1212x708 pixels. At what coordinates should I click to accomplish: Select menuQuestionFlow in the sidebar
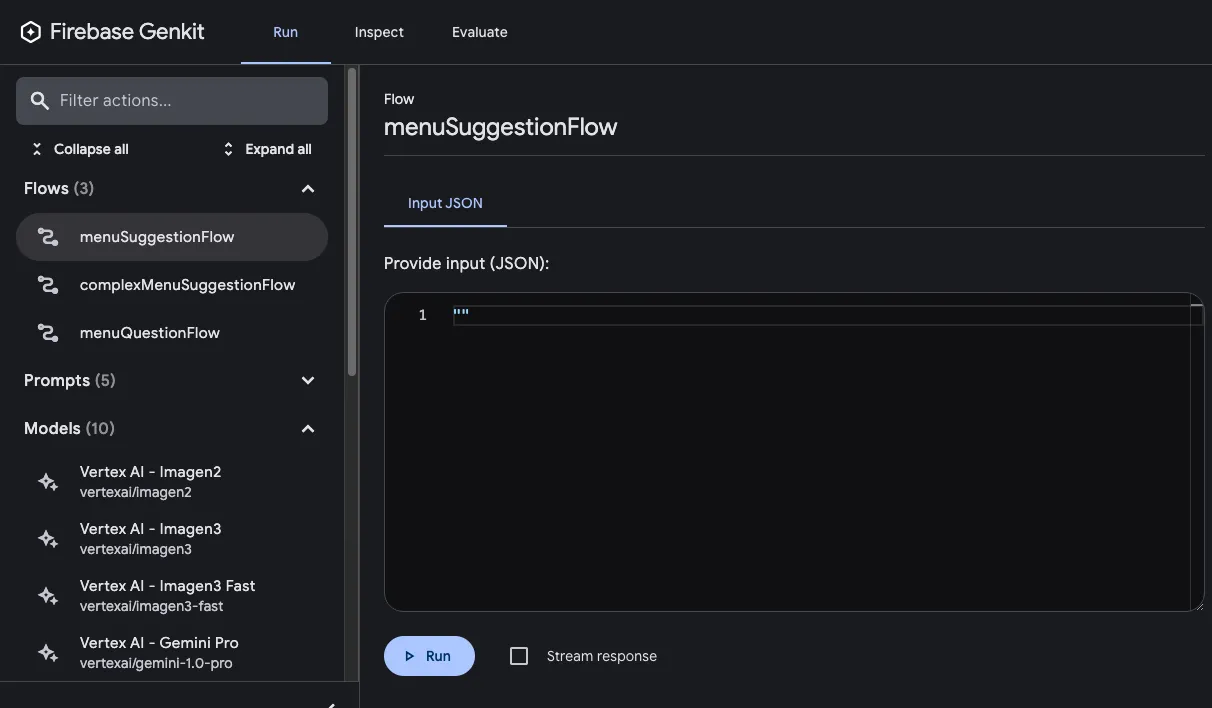click(172, 333)
